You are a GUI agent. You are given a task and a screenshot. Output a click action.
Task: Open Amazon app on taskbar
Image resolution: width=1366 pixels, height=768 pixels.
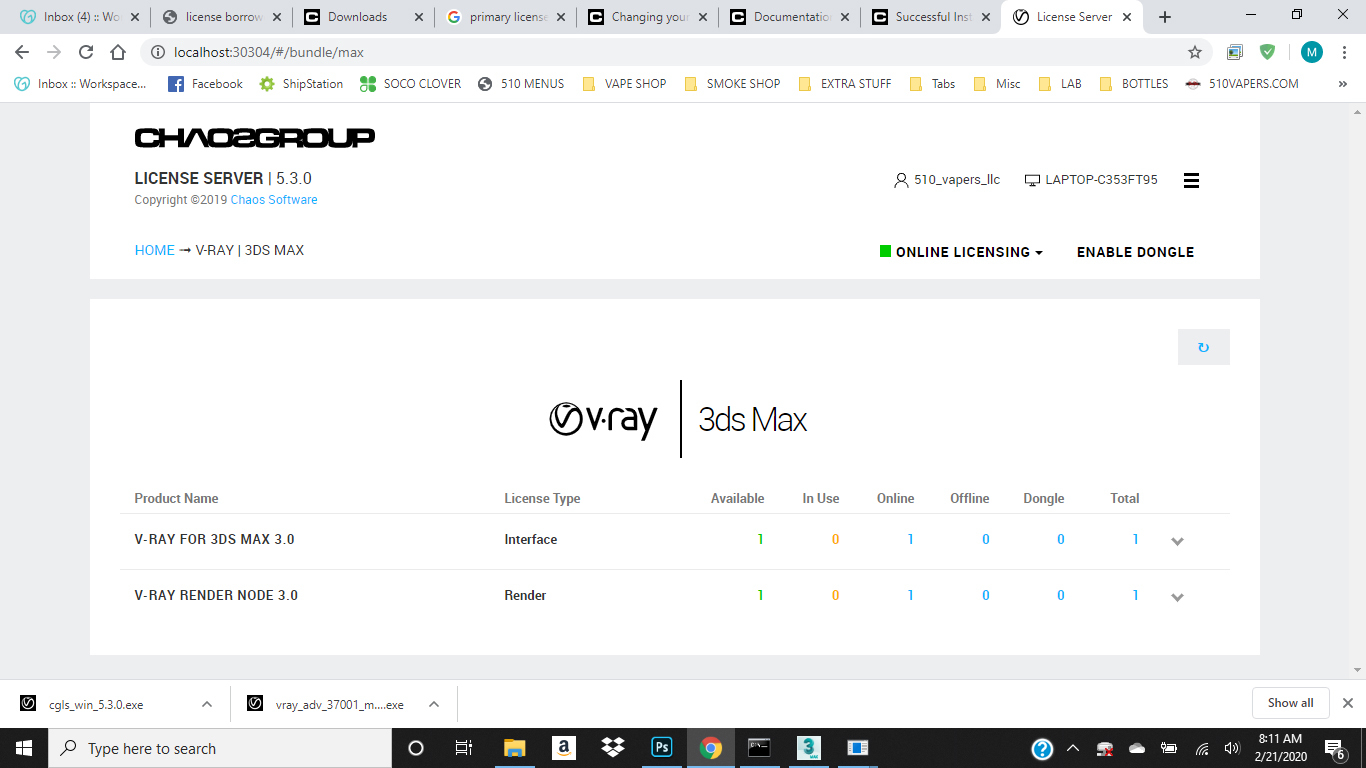click(x=563, y=748)
